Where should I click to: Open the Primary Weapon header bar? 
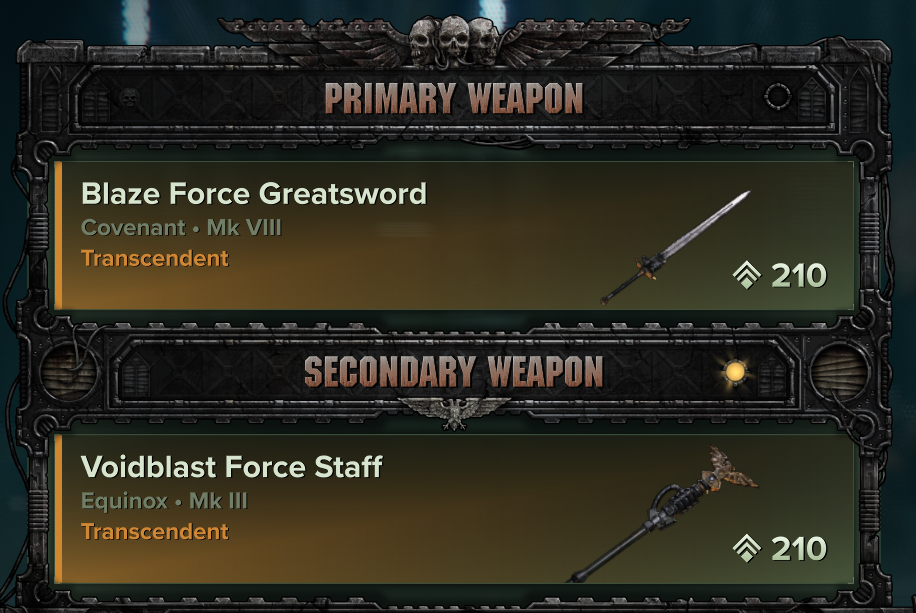tap(454, 98)
